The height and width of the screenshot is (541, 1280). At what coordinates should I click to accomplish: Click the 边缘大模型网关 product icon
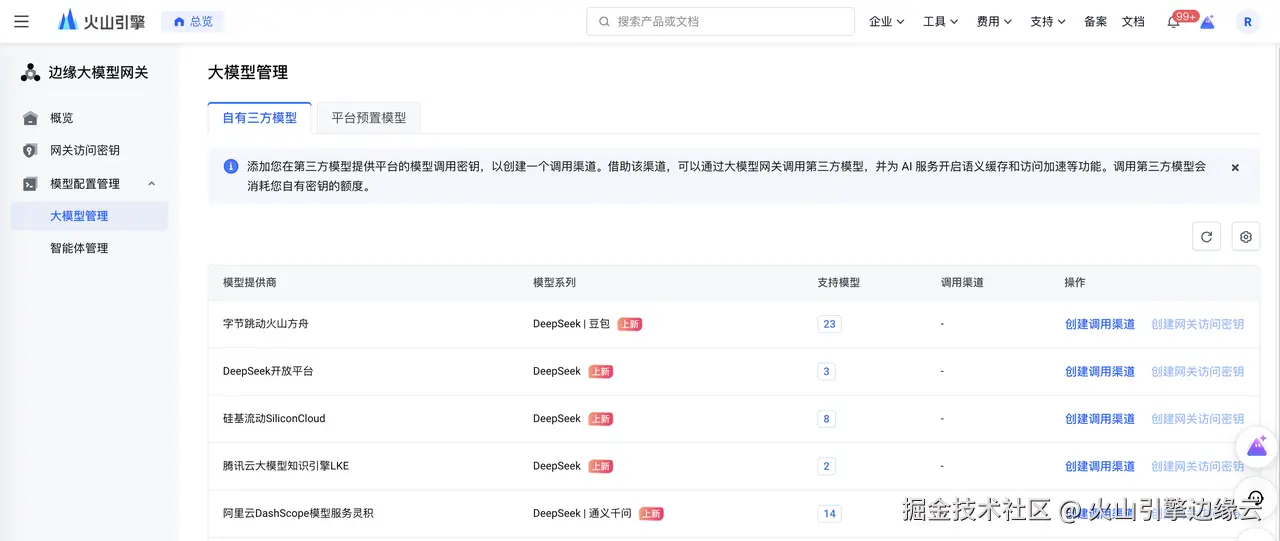pos(31,72)
